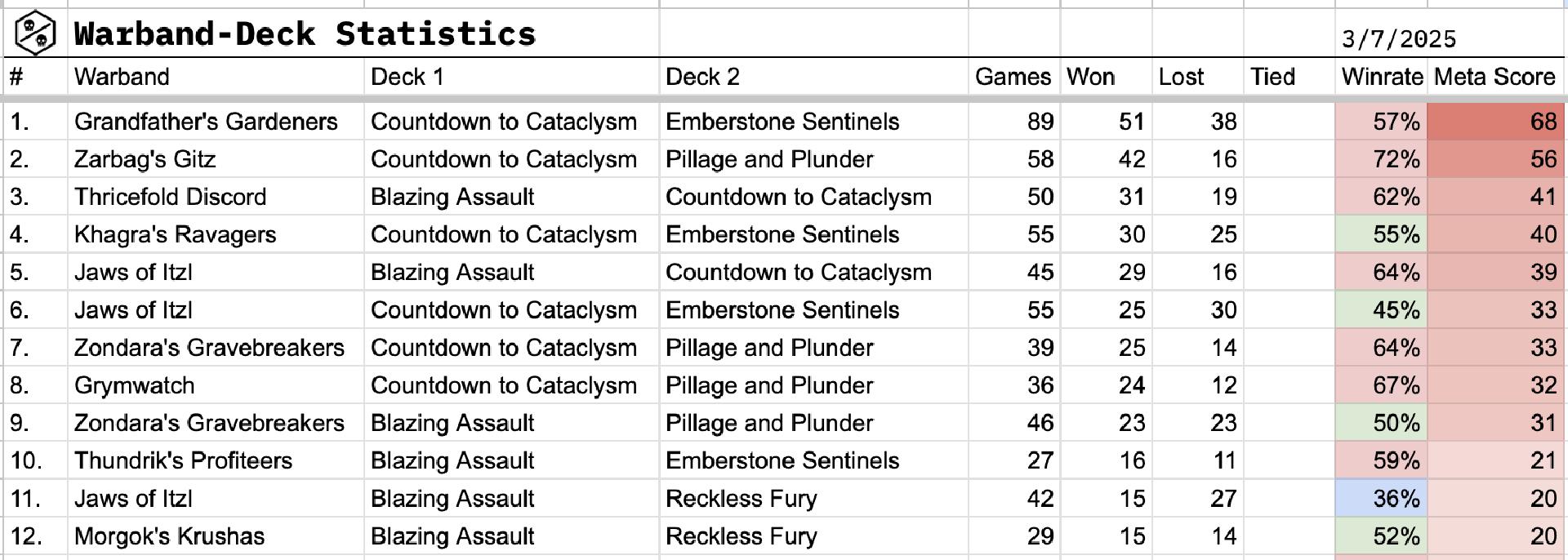Click the Tied column header
Image resolution: width=1568 pixels, height=560 pixels.
1289,77
